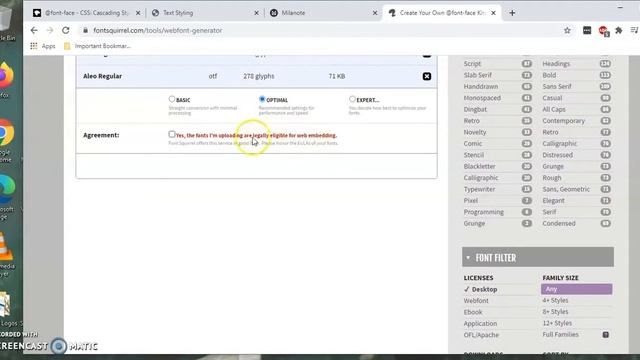Open the Dingbat font category

475,109
